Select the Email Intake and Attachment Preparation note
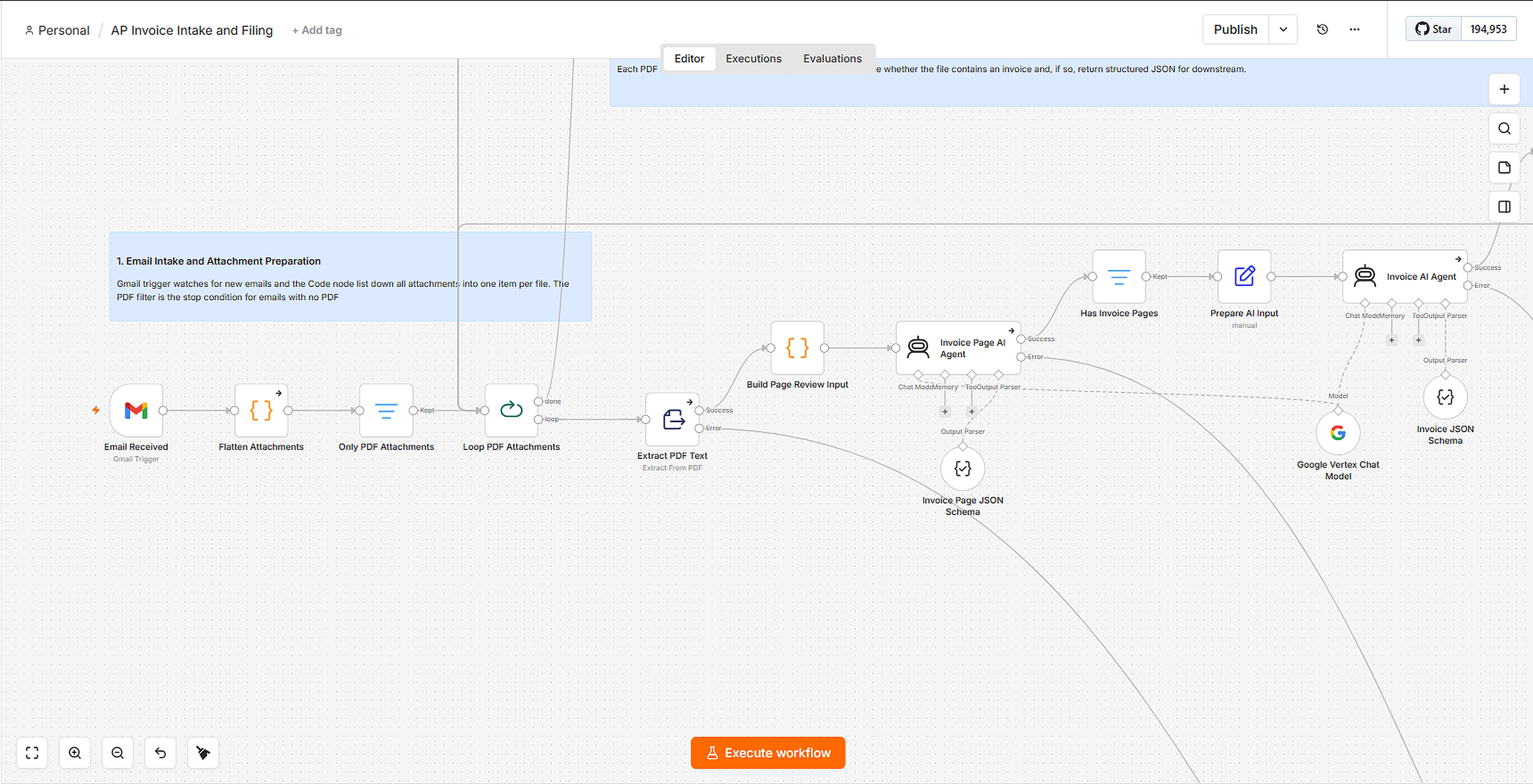Screen dimensions: 1533x784 pyautogui.click(x=350, y=277)
